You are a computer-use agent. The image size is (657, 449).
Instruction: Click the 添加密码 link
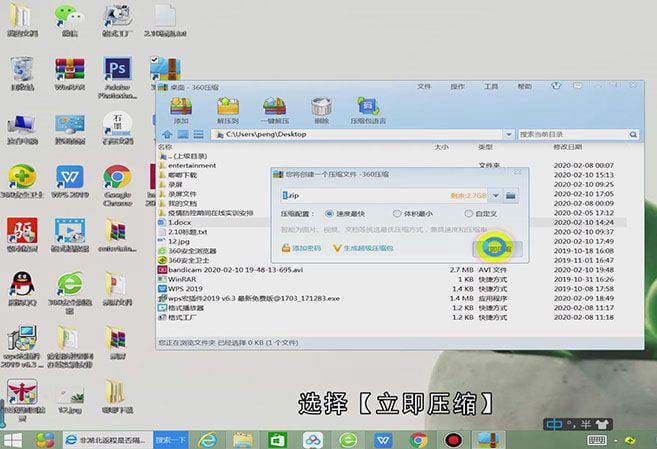(x=301, y=248)
